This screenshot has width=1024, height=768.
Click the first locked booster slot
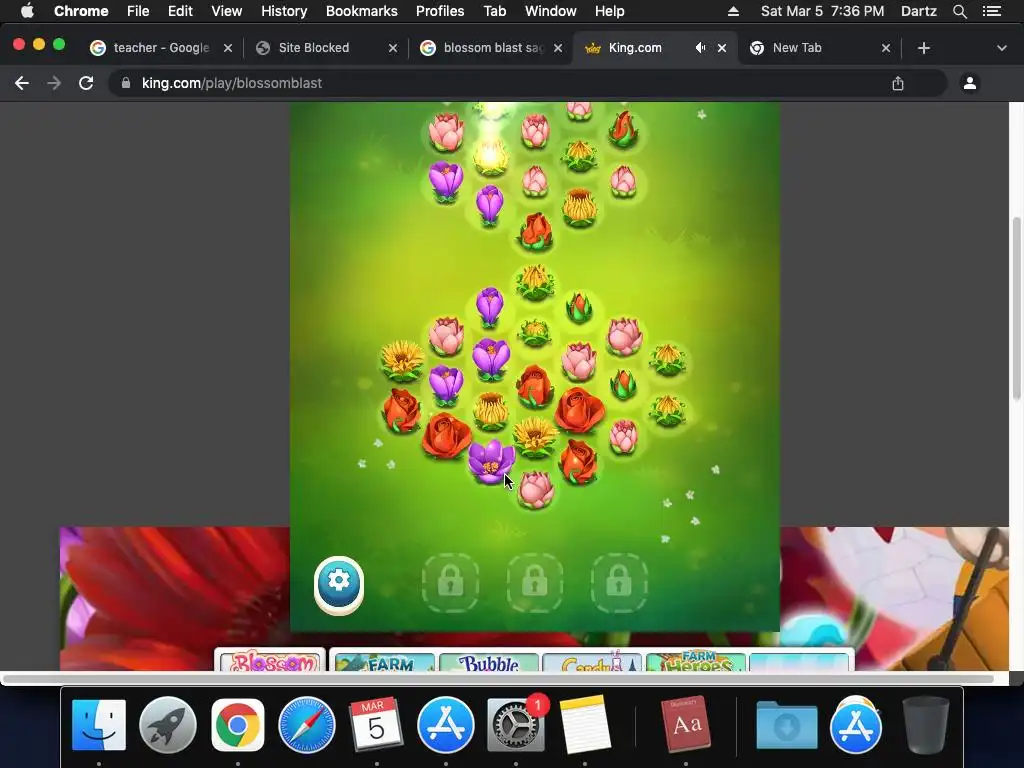pos(450,582)
